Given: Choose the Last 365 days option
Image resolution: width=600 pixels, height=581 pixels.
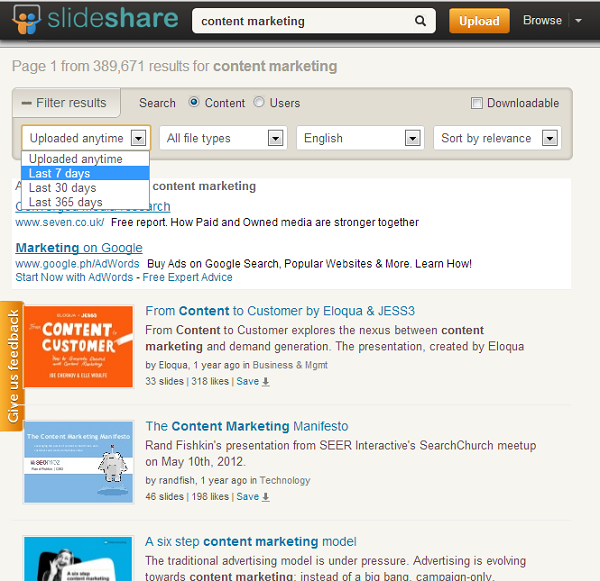Looking at the screenshot, I should (x=85, y=202).
